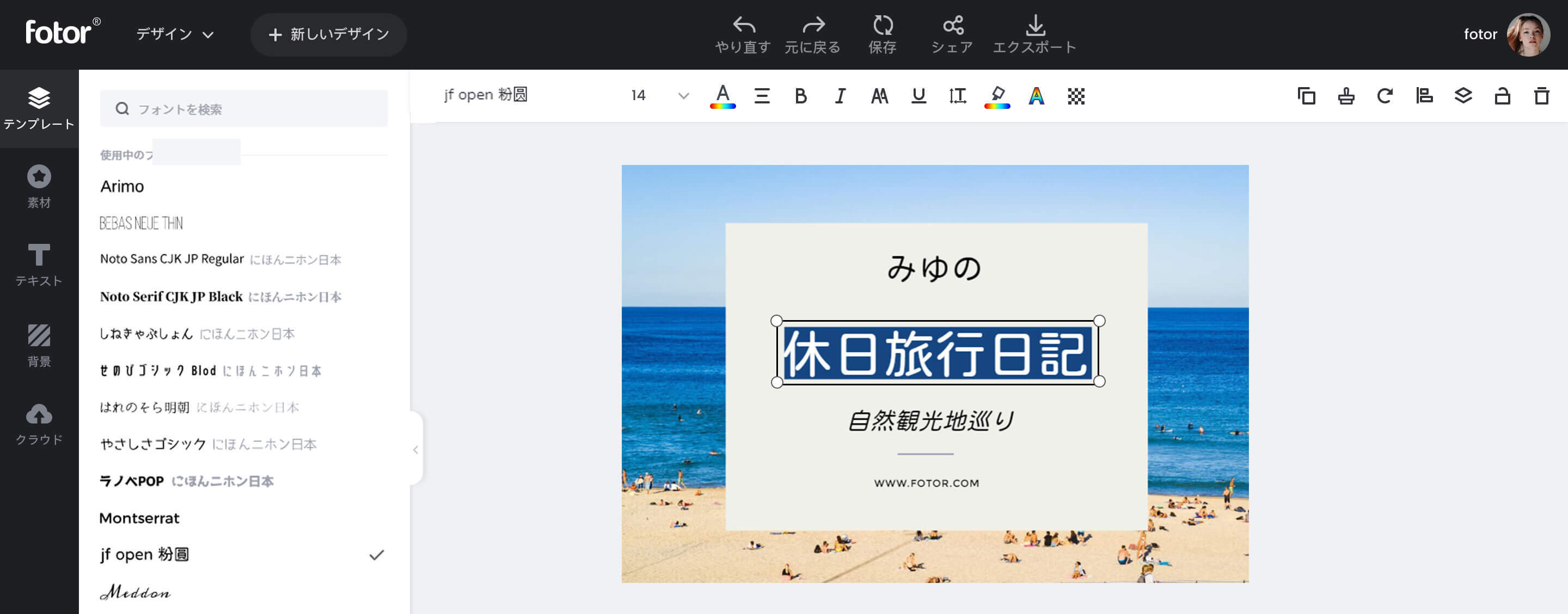
Task: Toggle underline on selected text
Action: (x=918, y=96)
